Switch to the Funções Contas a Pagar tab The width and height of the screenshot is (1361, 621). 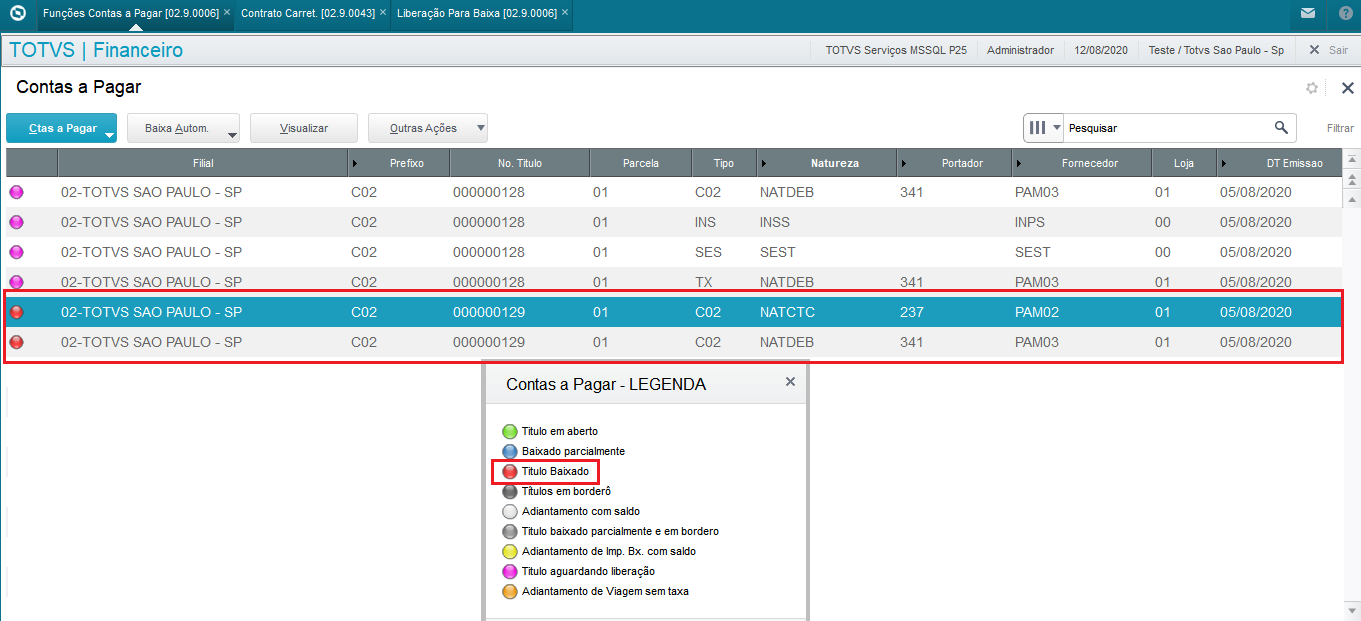pos(131,13)
